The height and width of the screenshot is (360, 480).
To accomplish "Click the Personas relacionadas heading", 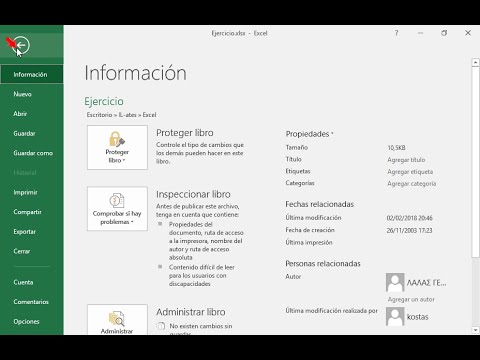I will click(323, 264).
